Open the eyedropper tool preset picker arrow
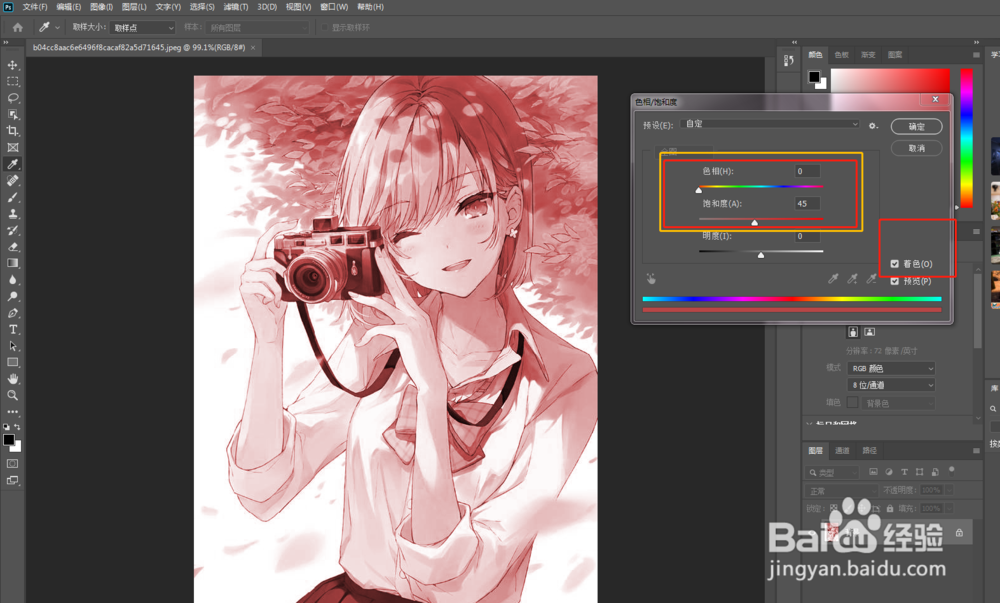The width and height of the screenshot is (1000, 603). point(57,27)
